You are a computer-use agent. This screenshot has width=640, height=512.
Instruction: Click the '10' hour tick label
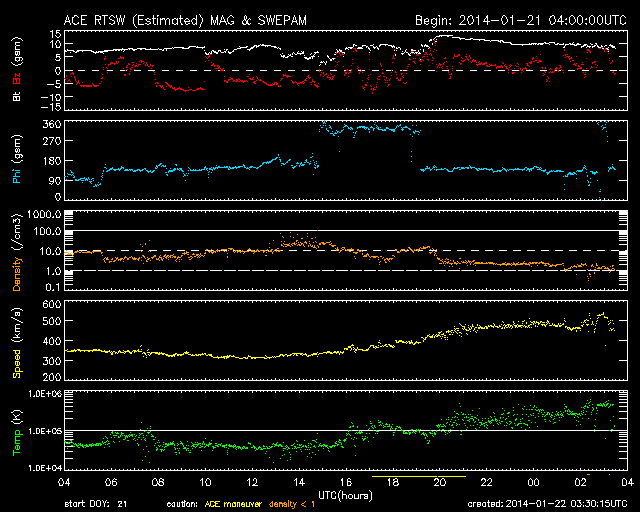pyautogui.click(x=205, y=482)
